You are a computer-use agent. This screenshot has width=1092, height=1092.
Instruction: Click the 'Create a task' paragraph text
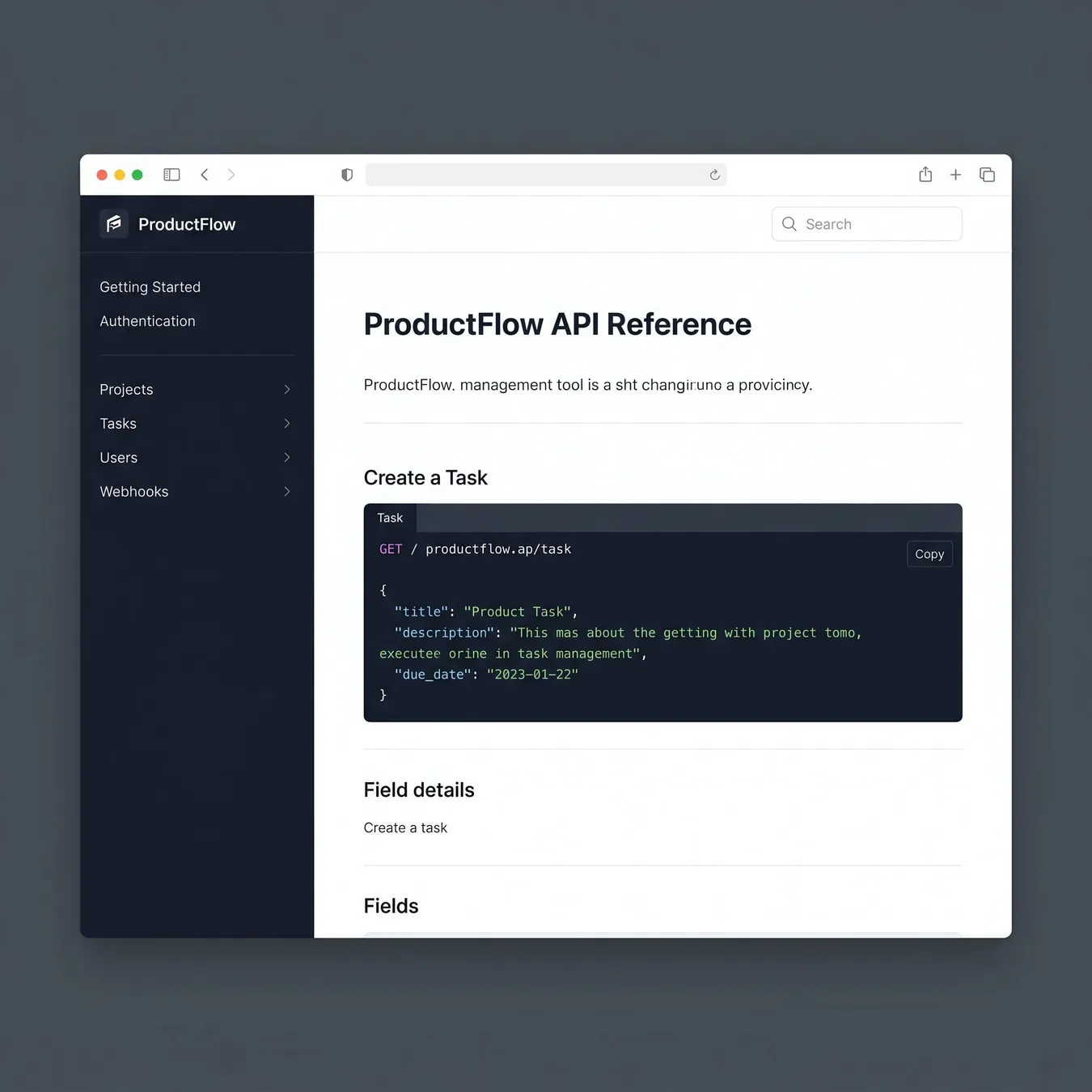point(405,827)
